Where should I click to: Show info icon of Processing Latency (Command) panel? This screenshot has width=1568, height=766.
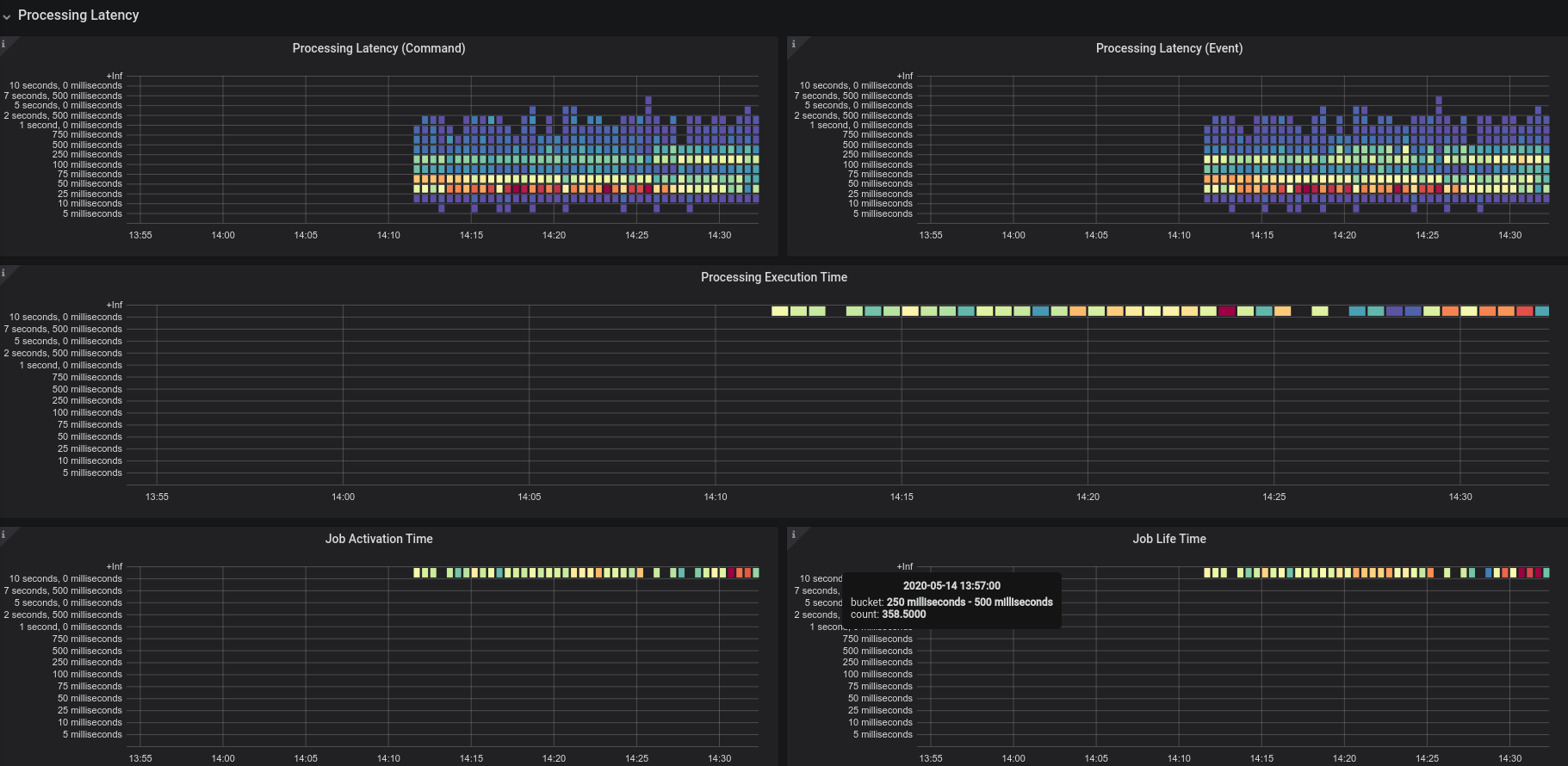coord(3,44)
